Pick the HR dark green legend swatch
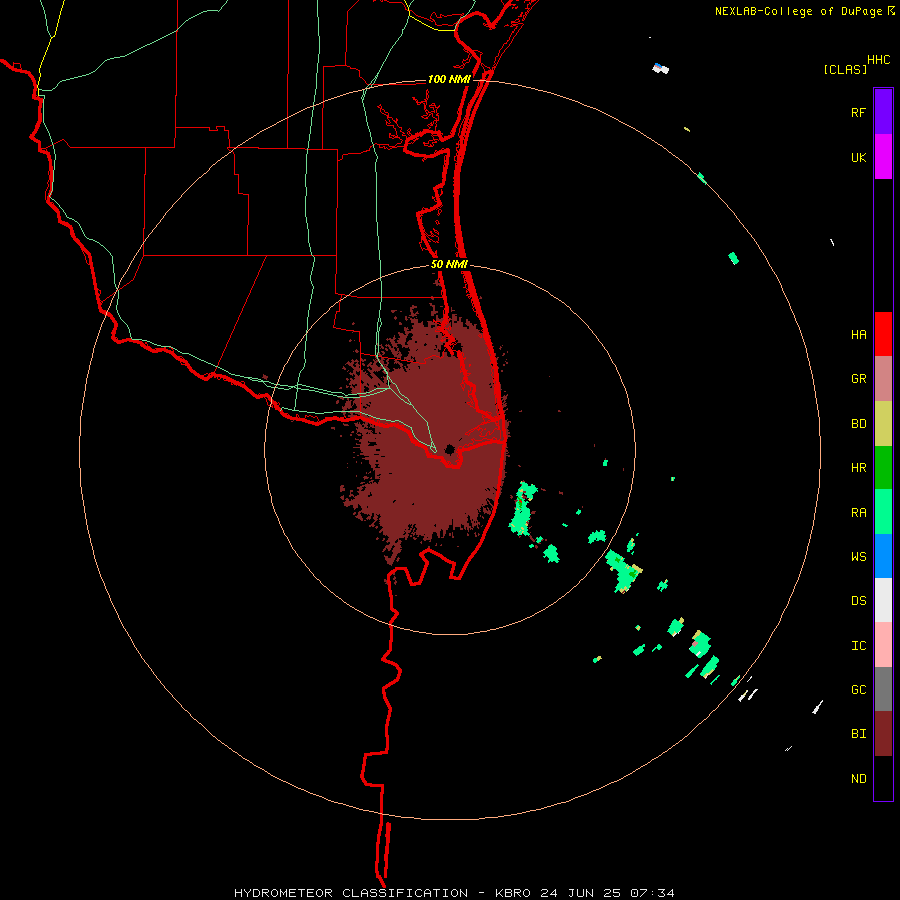Viewport: 900px width, 900px height. click(883, 468)
